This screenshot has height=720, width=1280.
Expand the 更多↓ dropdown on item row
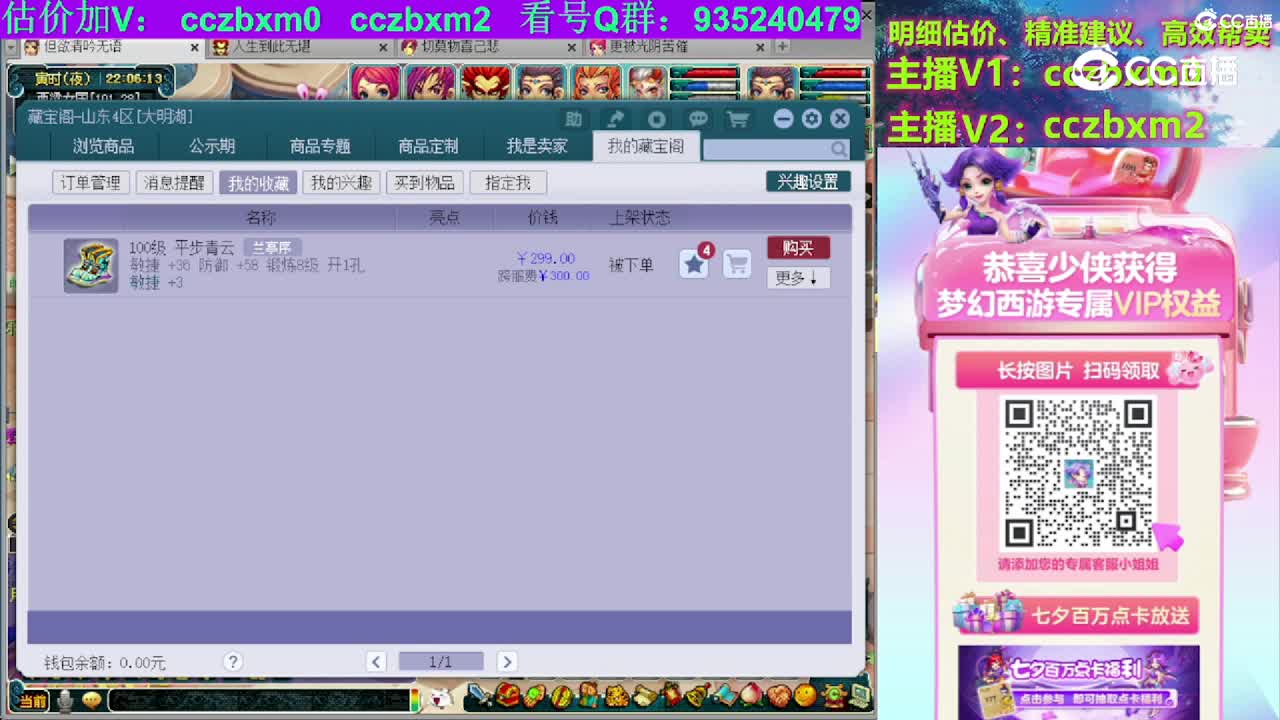pyautogui.click(x=798, y=278)
